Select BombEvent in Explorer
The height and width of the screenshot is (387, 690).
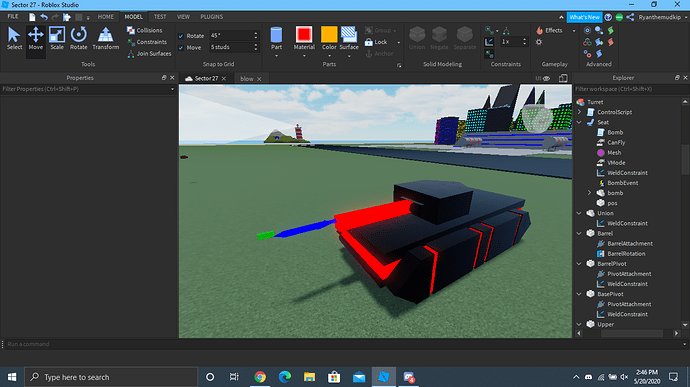coord(623,183)
